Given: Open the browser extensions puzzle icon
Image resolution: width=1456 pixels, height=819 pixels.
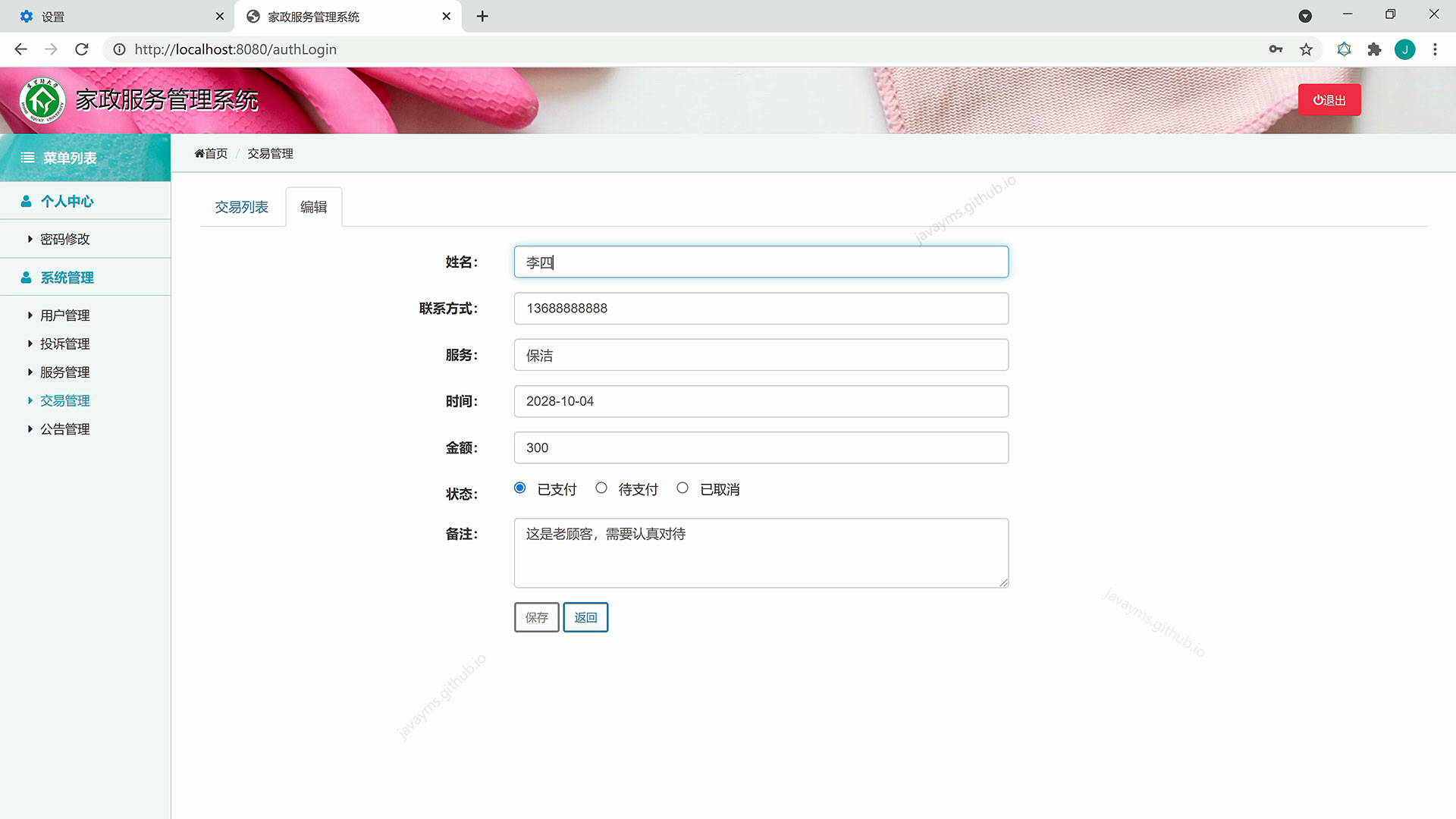Looking at the screenshot, I should pyautogui.click(x=1374, y=49).
